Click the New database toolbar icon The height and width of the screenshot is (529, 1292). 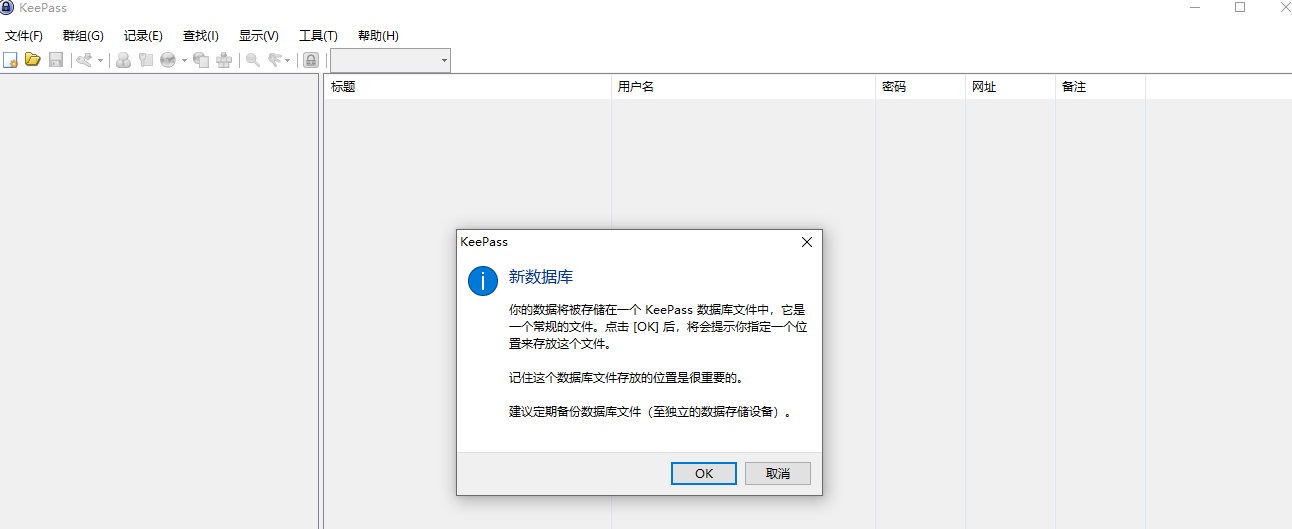tap(11, 60)
